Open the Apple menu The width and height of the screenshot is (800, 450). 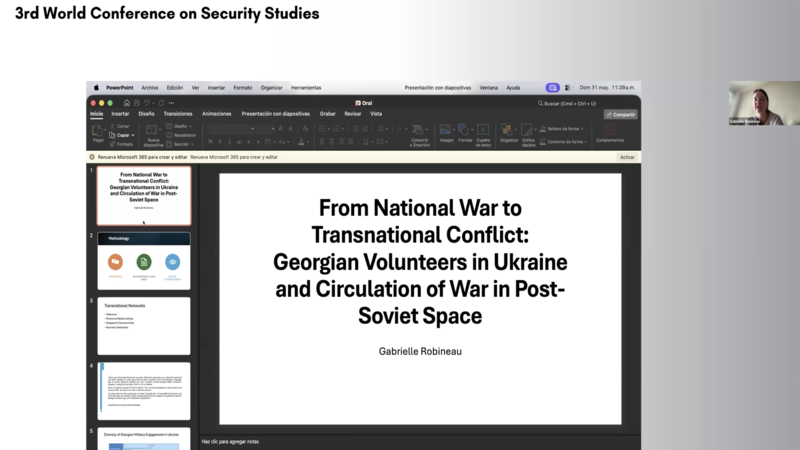pos(96,88)
